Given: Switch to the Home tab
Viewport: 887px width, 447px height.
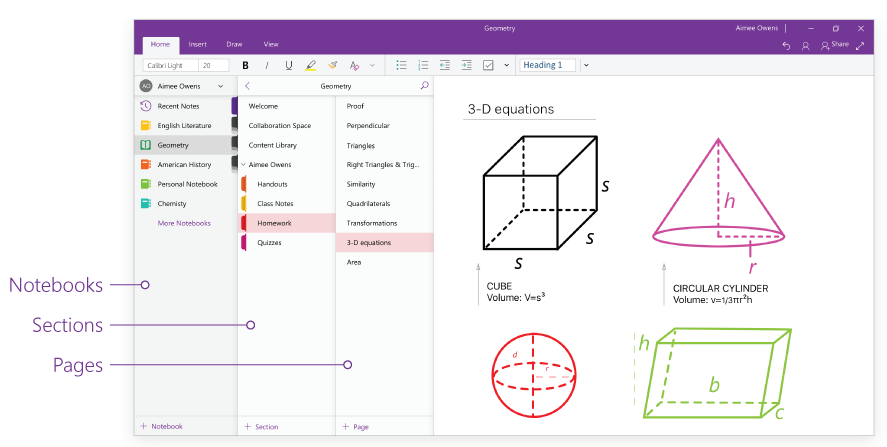Looking at the screenshot, I should tap(160, 45).
